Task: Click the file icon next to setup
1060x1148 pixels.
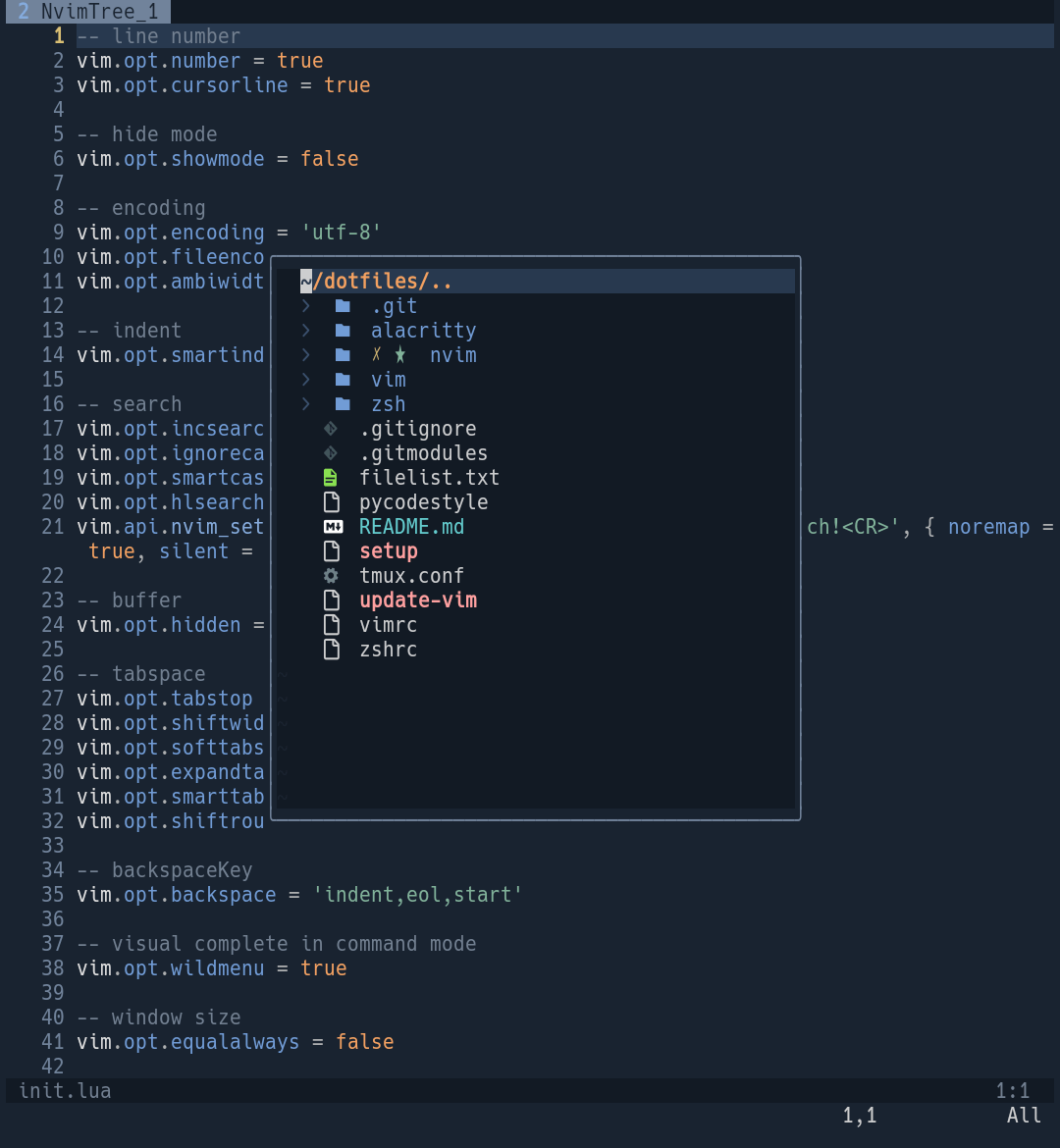Action: pos(331,551)
